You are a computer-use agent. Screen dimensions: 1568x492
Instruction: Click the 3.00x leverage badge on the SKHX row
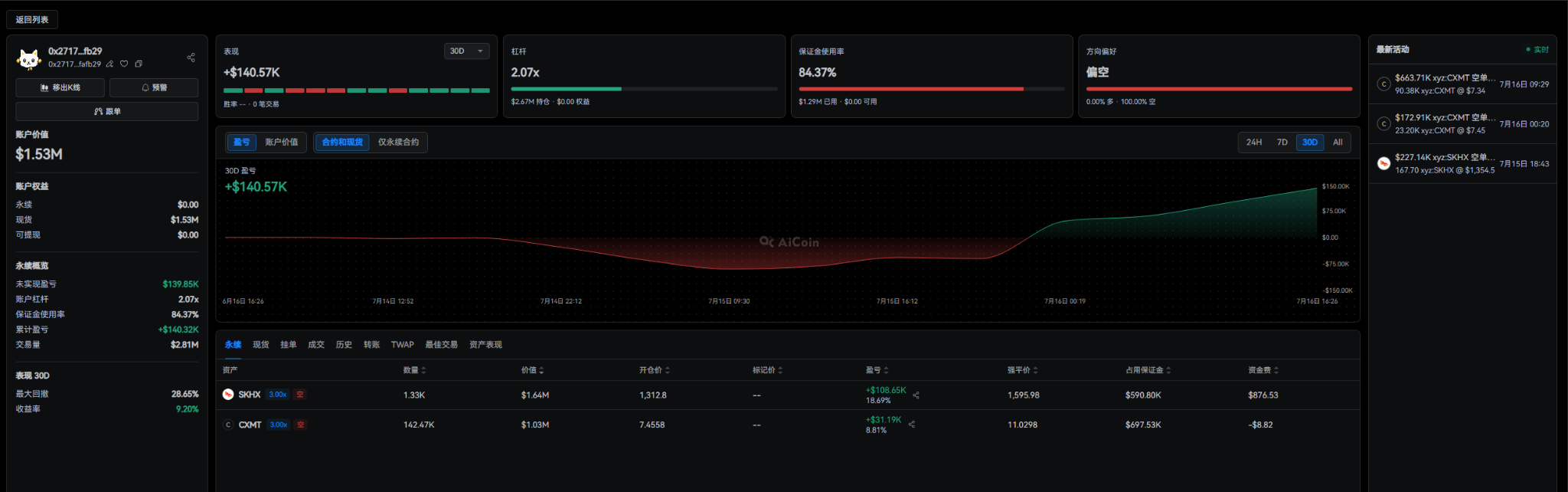[x=278, y=395]
